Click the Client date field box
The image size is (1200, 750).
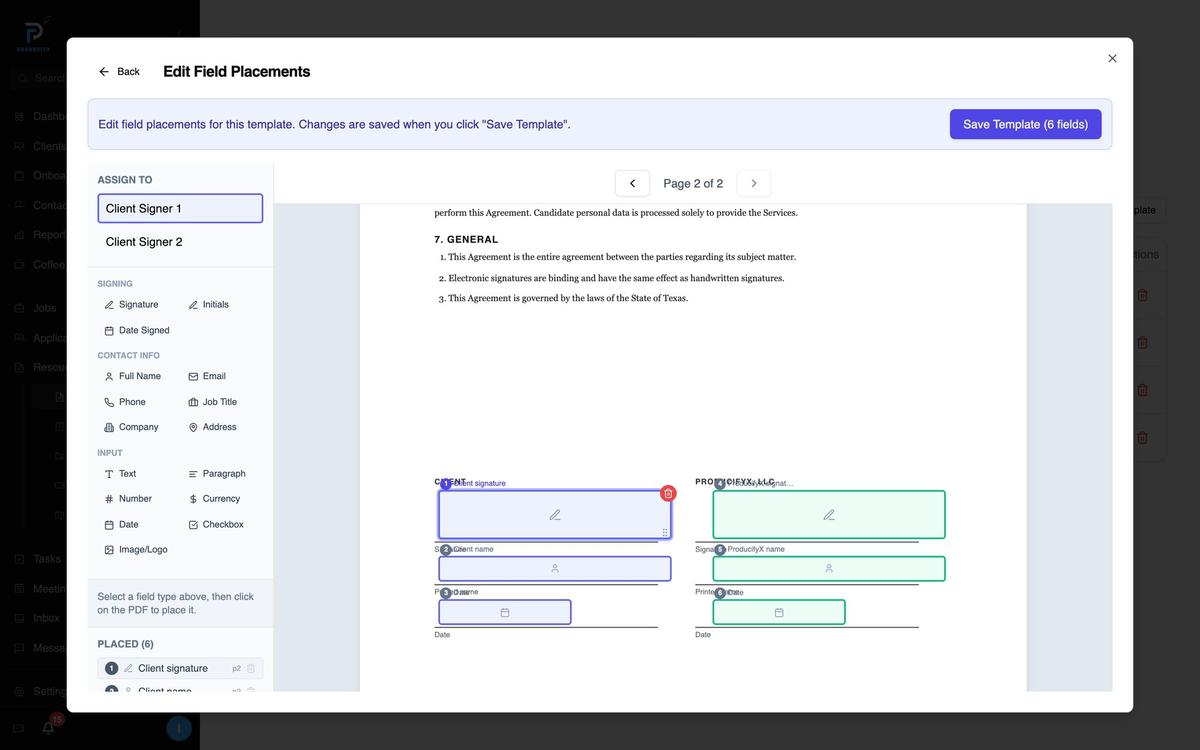(x=505, y=612)
